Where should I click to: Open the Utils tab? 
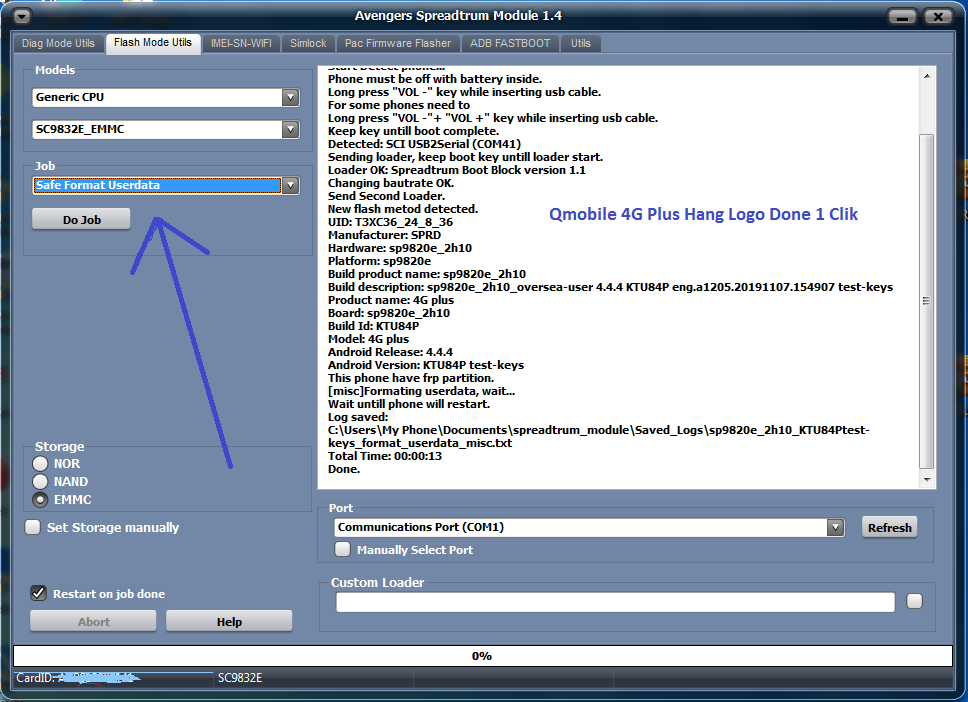click(x=581, y=43)
